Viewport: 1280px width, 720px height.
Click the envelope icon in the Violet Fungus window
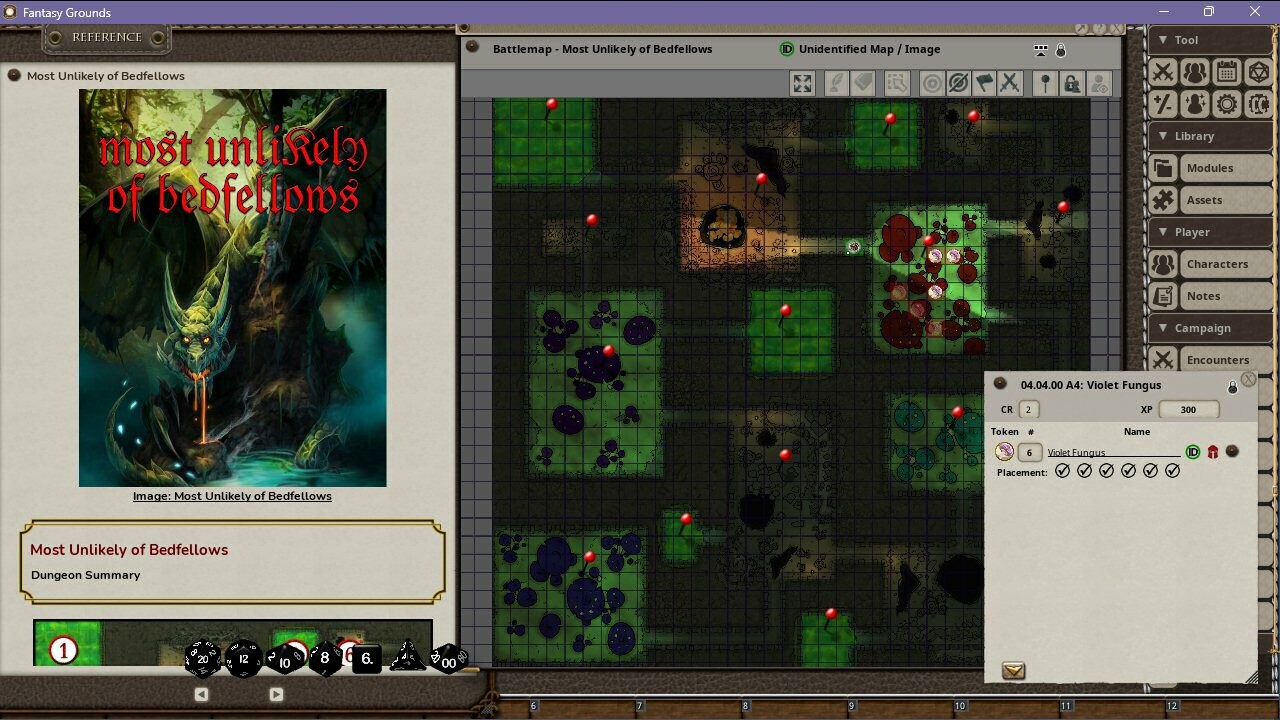tap(1013, 672)
